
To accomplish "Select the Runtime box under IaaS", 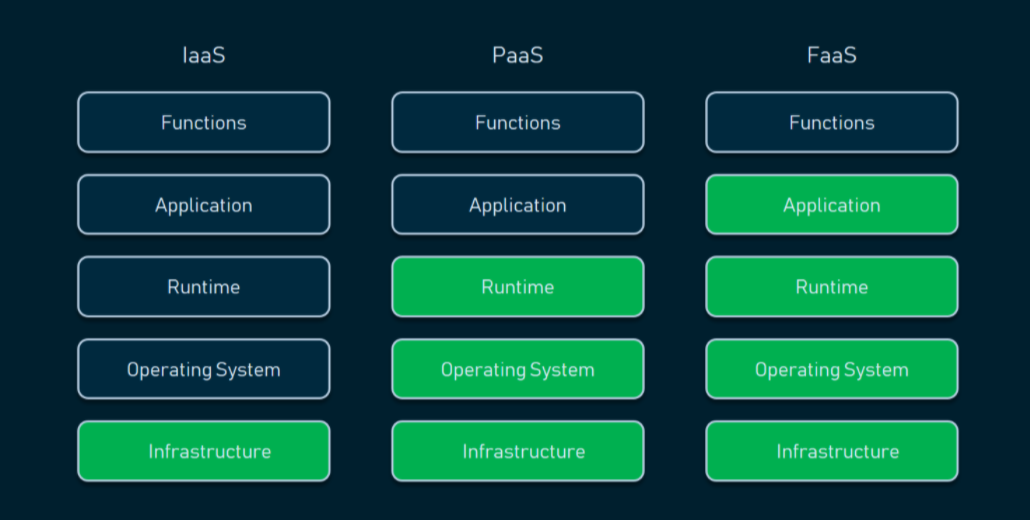I will (204, 287).
